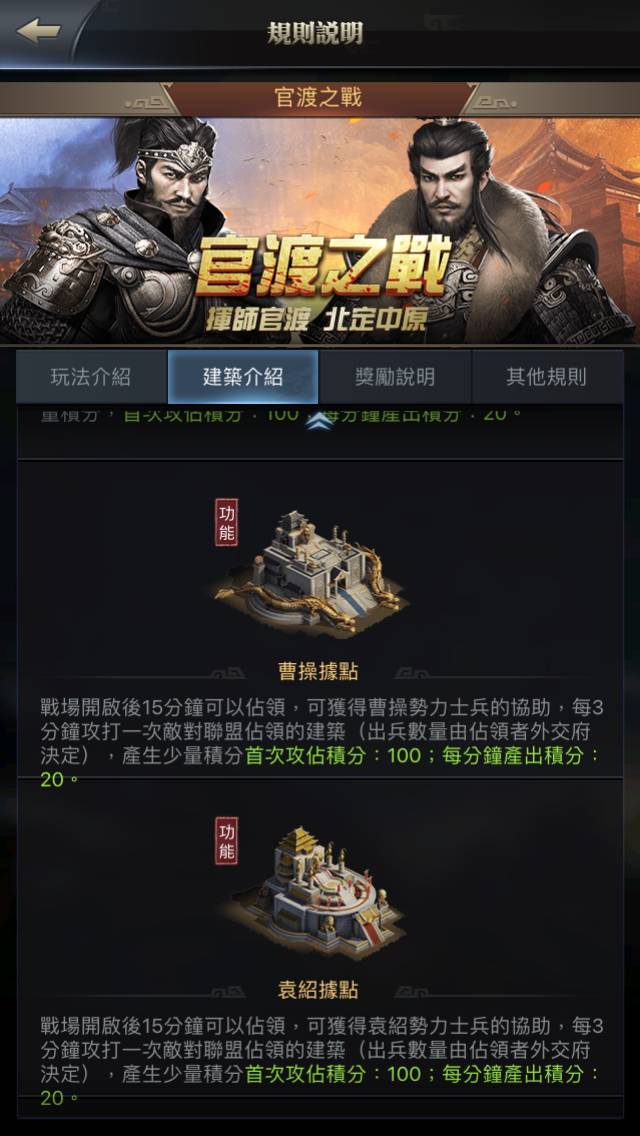Tap the 曹操據點 description text

321,743
